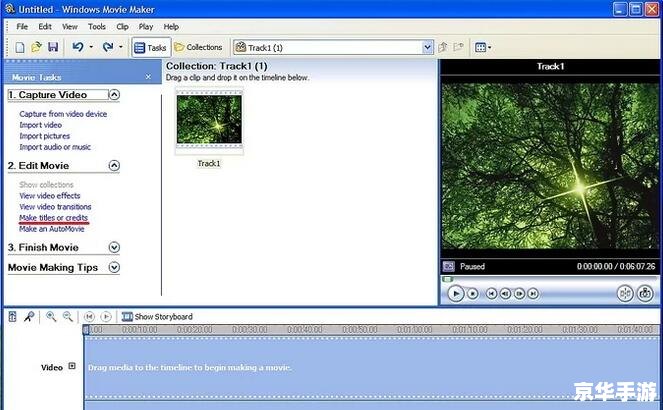Click Make titles or credits link

pos(54,218)
